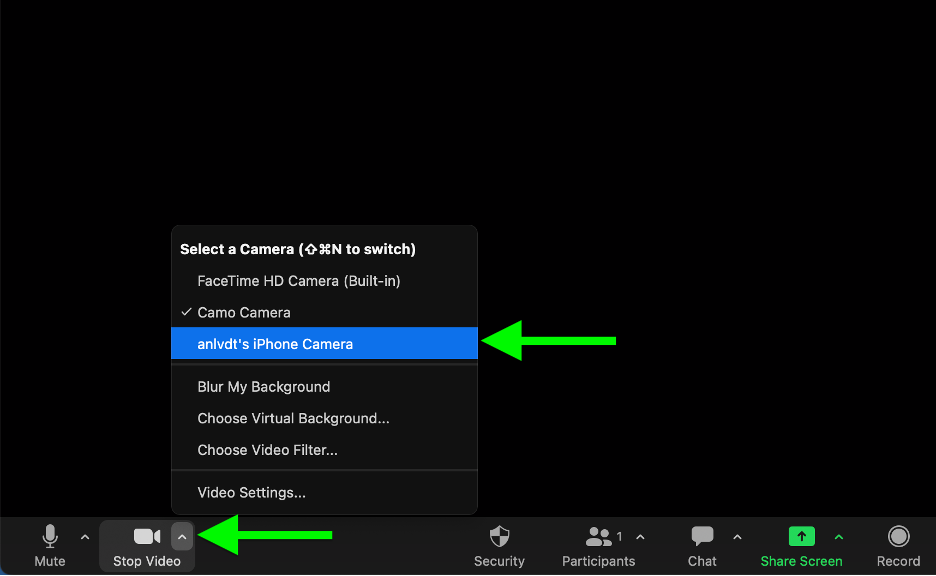The height and width of the screenshot is (576, 936).
Task: Open the Participants panel
Action: pyautogui.click(x=598, y=546)
